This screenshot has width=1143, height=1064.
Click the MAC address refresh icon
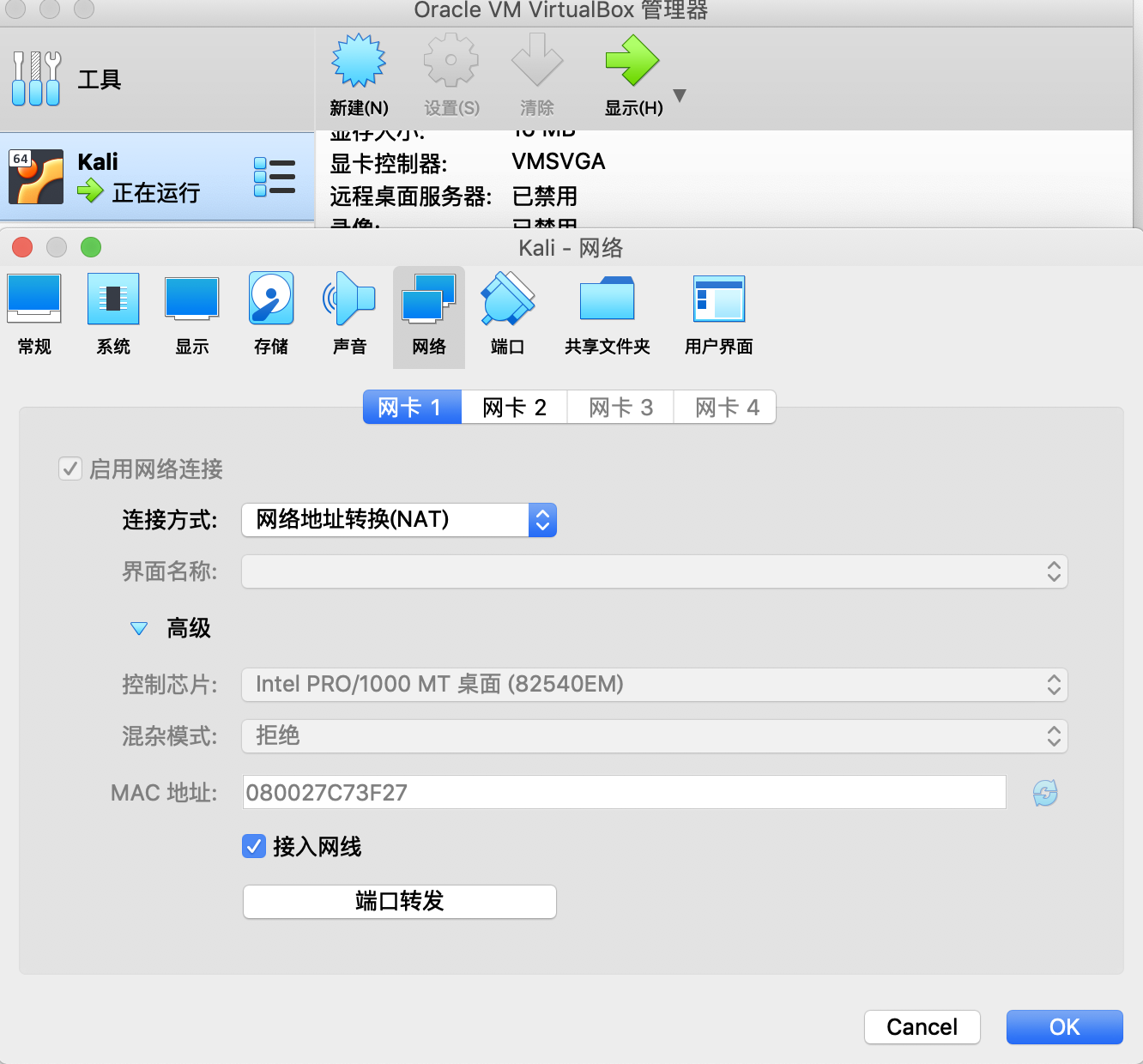[1044, 792]
